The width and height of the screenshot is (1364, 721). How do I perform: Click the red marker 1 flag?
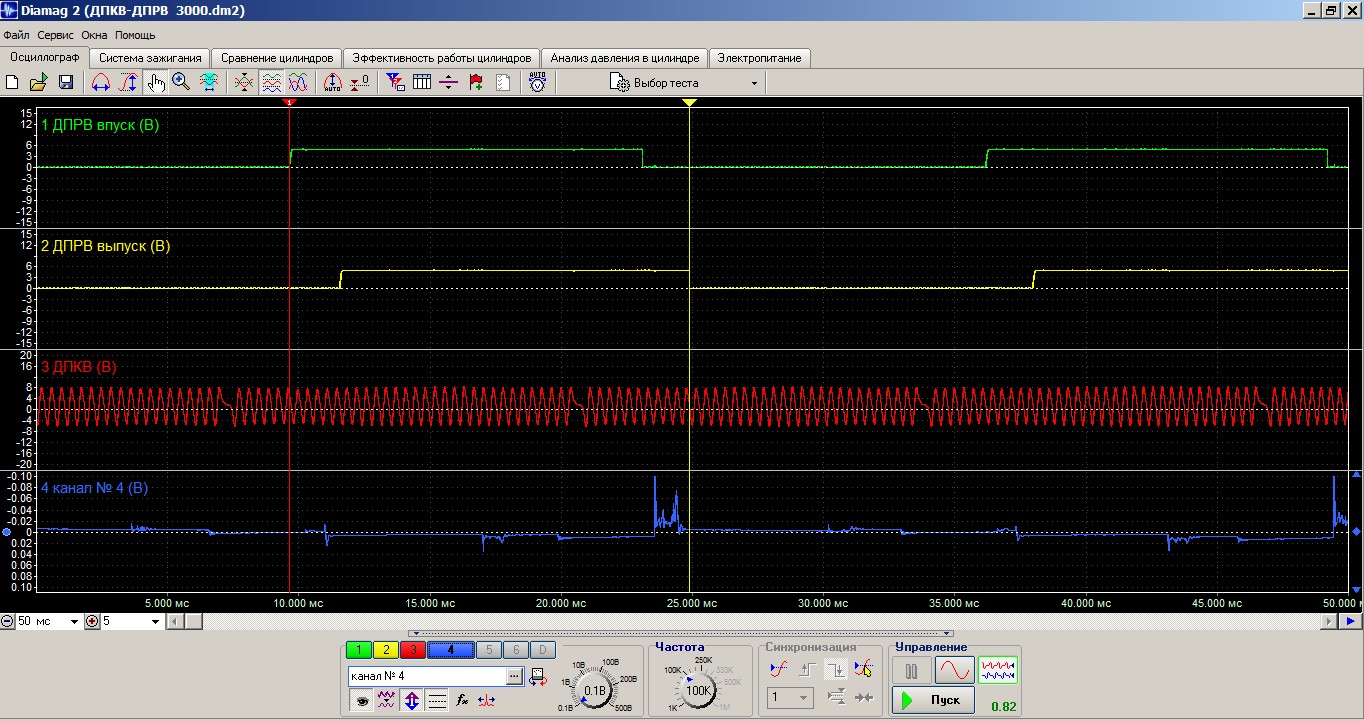pos(290,102)
